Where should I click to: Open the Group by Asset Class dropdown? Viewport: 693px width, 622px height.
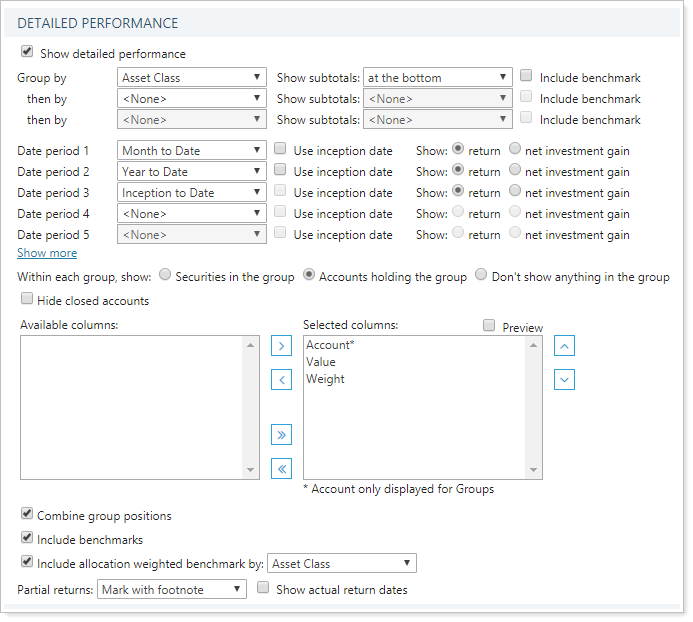coord(191,77)
